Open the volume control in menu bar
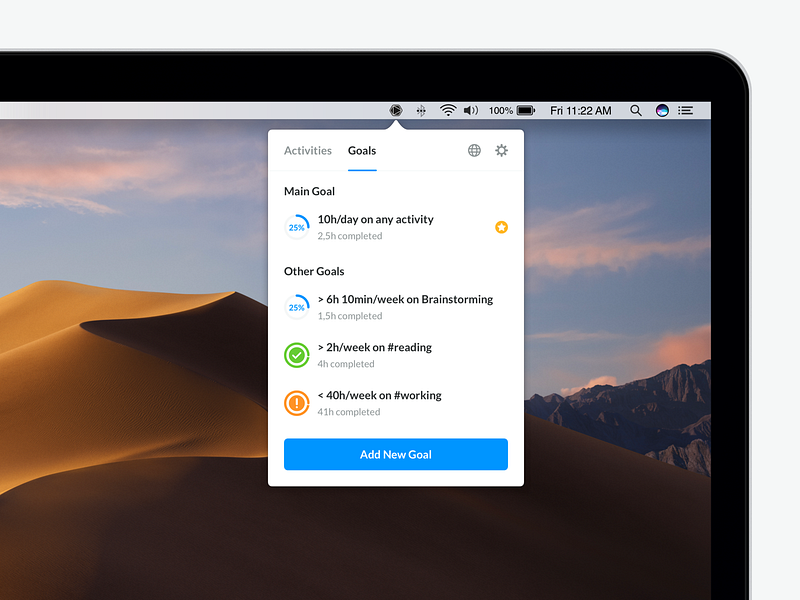Viewport: 800px width, 600px height. pyautogui.click(x=471, y=110)
